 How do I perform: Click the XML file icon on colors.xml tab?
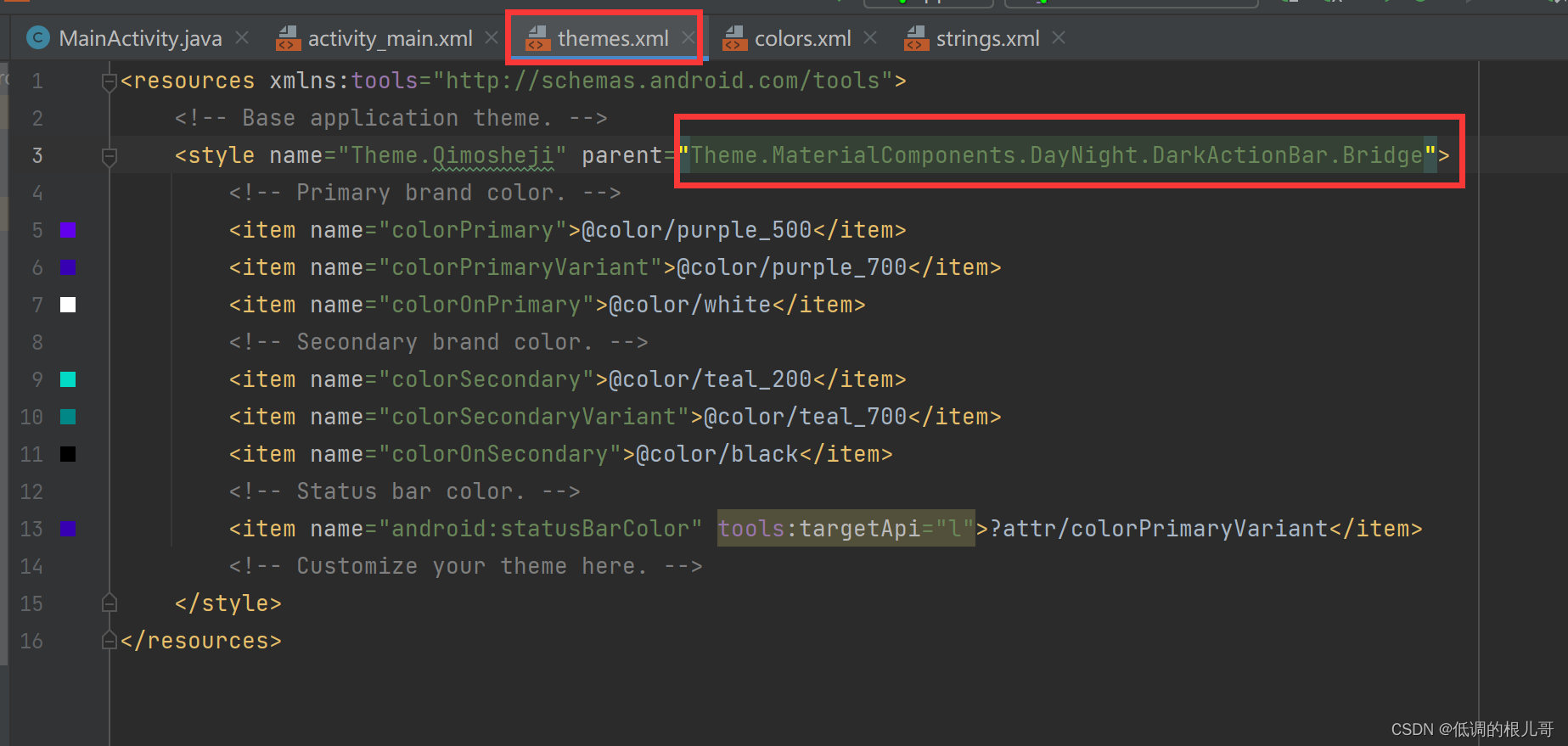tap(734, 38)
